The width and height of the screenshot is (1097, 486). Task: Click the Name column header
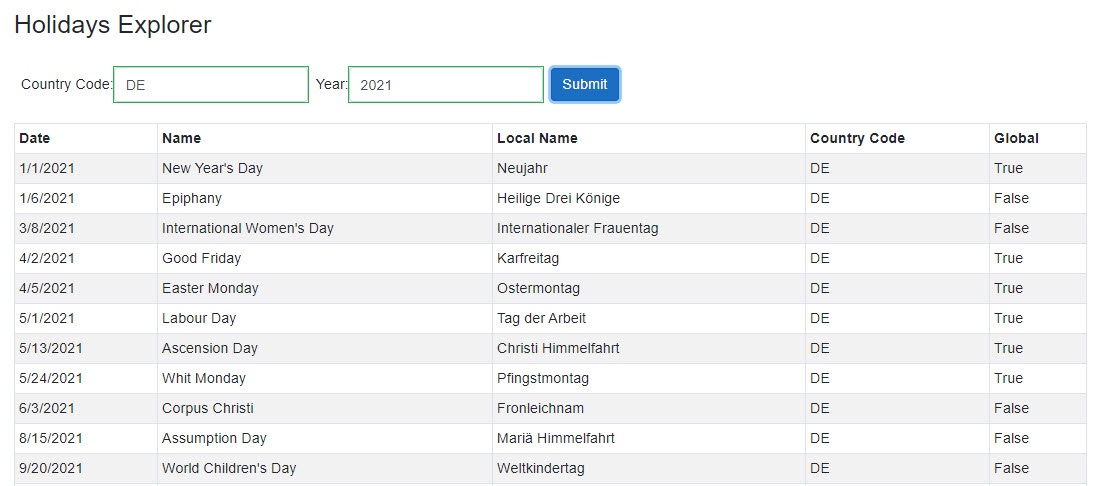(x=181, y=138)
